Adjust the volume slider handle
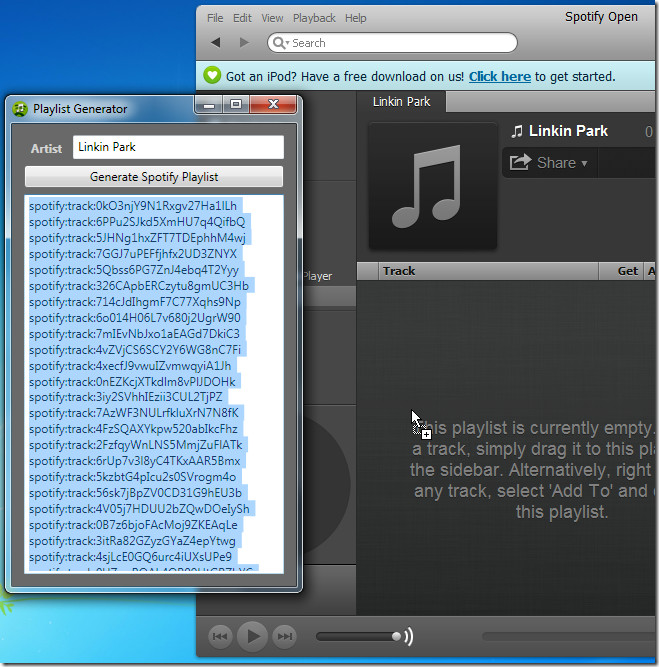Image resolution: width=659 pixels, height=667 pixels. 398,636
